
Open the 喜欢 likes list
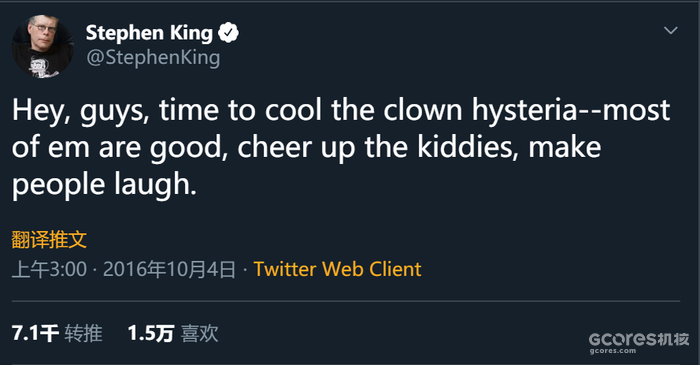click(x=200, y=333)
